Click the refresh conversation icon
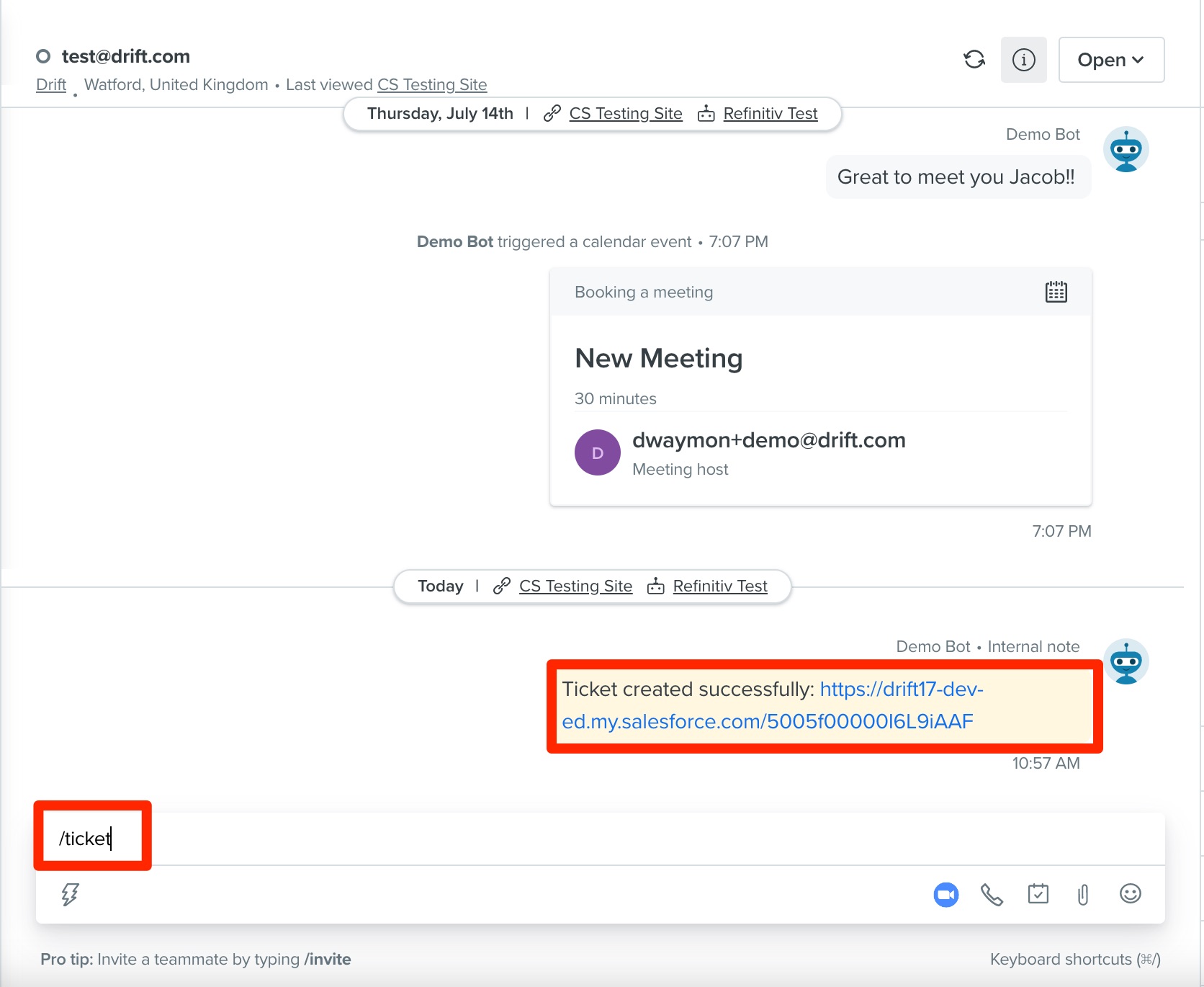Screen dimensions: 1204x987 tap(974, 60)
